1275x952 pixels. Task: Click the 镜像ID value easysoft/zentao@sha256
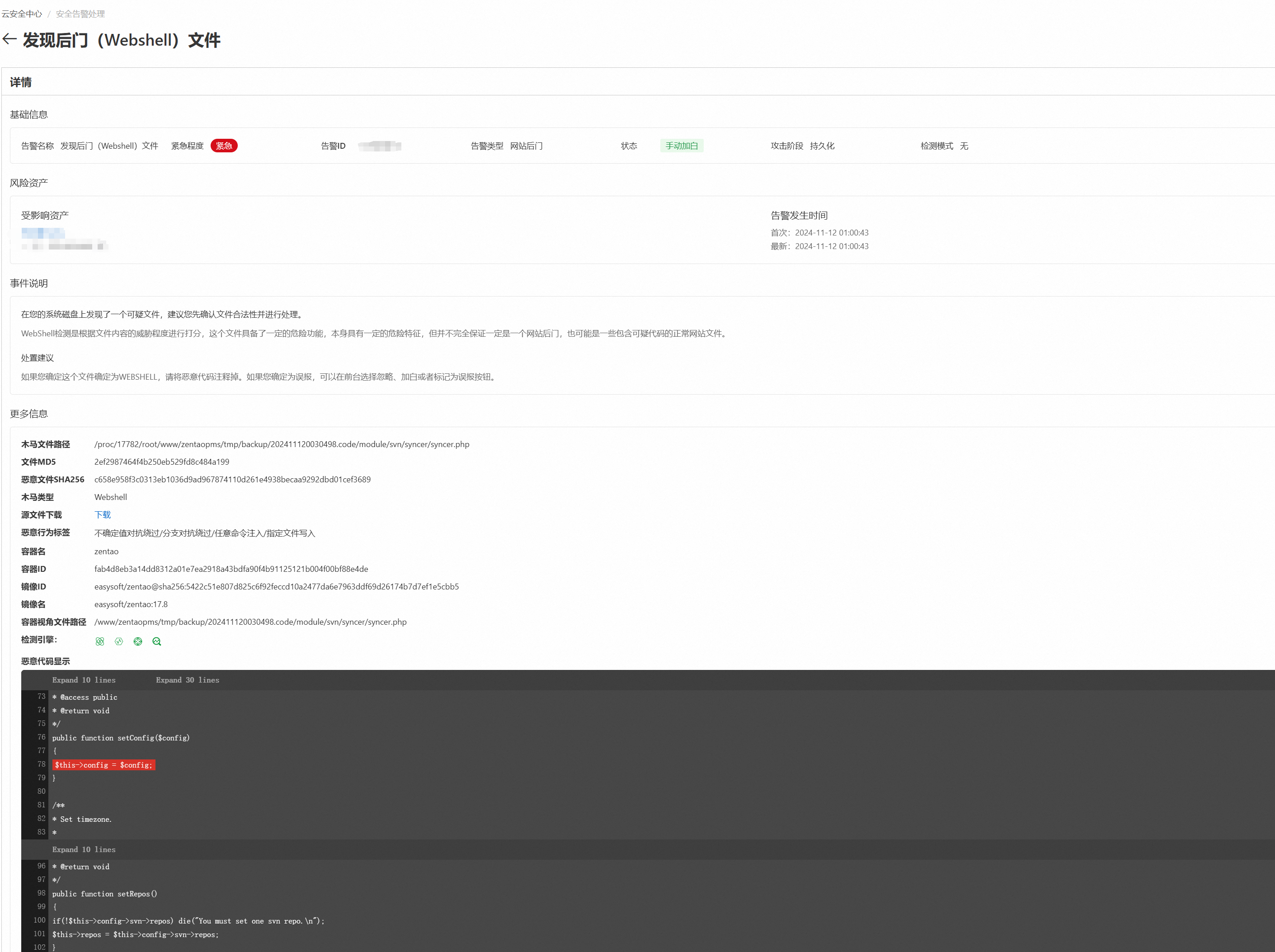[277, 587]
